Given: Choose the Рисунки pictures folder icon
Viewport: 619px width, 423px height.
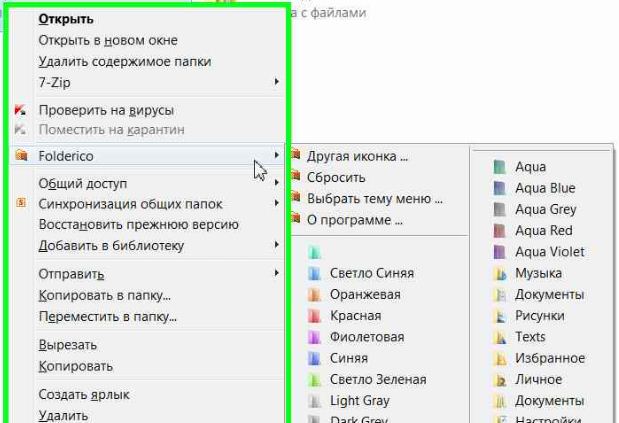Looking at the screenshot, I should [x=500, y=316].
